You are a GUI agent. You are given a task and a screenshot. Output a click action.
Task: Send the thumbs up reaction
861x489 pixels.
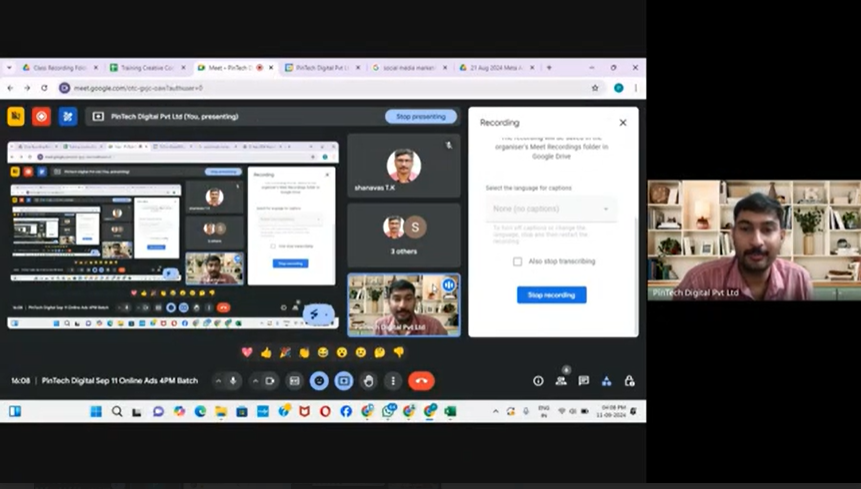tap(266, 353)
